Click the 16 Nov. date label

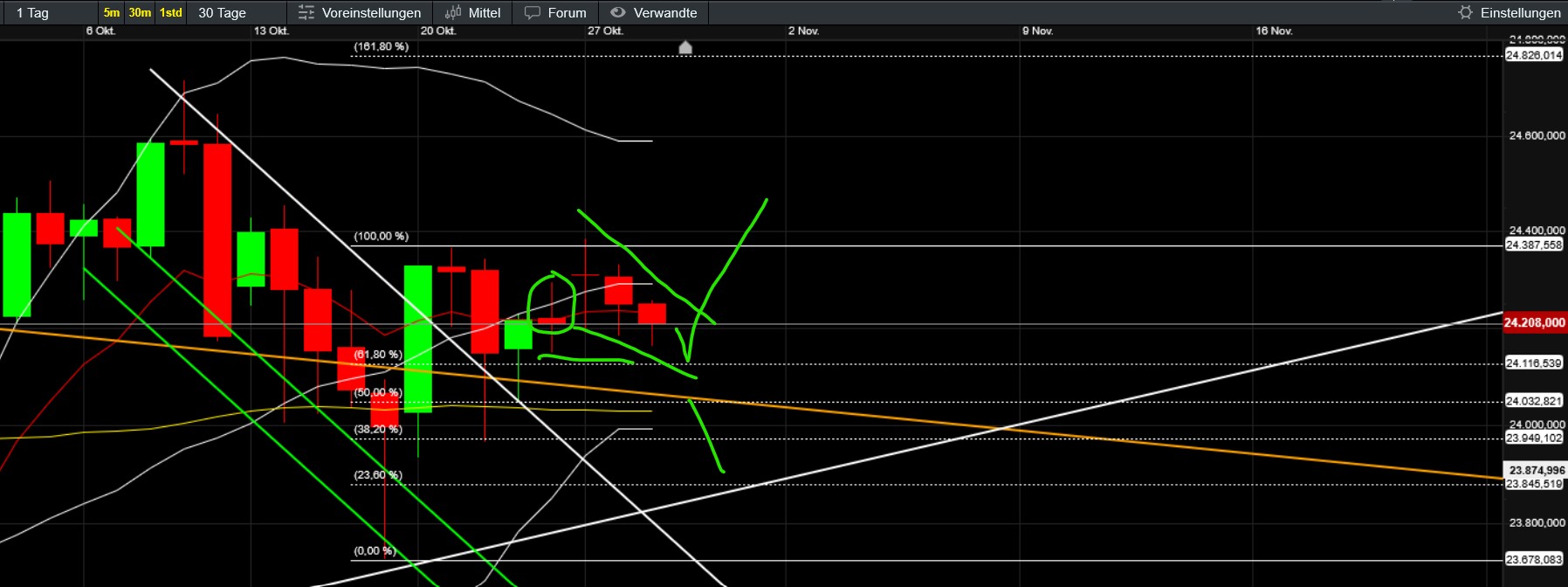(x=1274, y=31)
